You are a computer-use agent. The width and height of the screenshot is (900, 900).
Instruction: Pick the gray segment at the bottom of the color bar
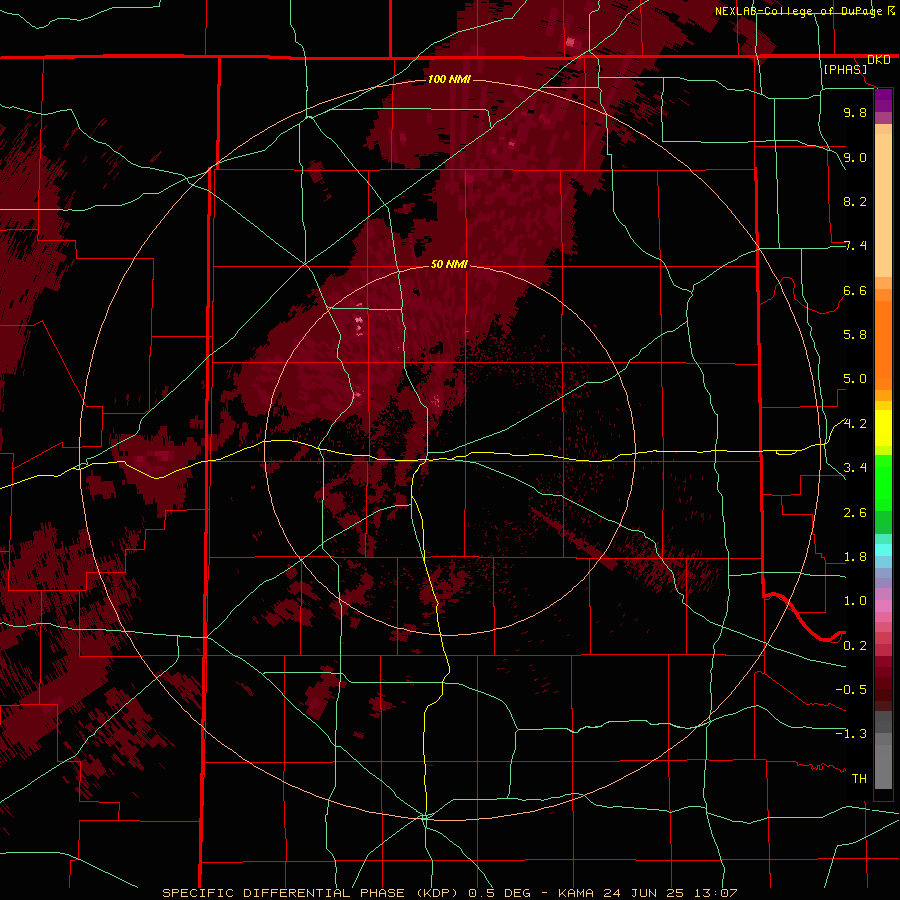point(883,766)
